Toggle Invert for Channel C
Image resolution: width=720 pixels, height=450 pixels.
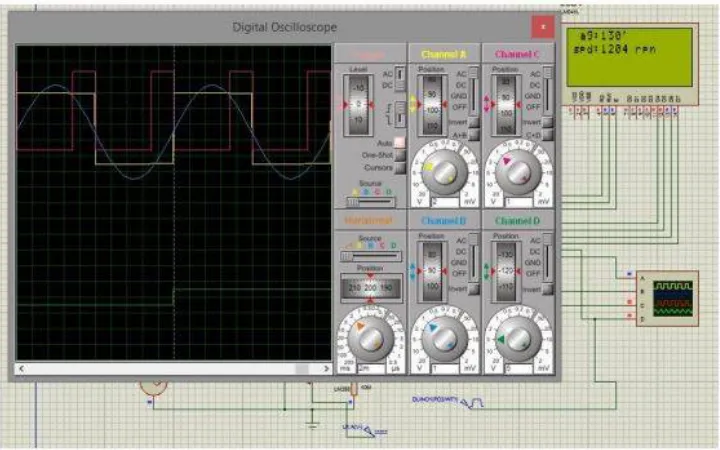[x=547, y=122]
